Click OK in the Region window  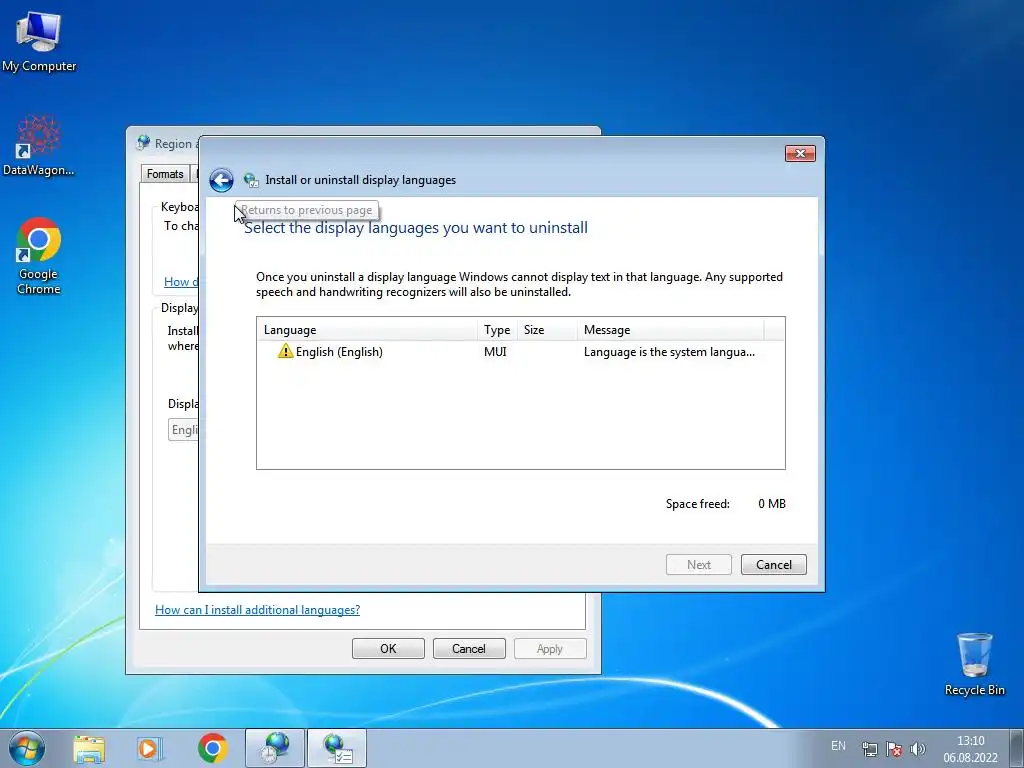coord(388,648)
